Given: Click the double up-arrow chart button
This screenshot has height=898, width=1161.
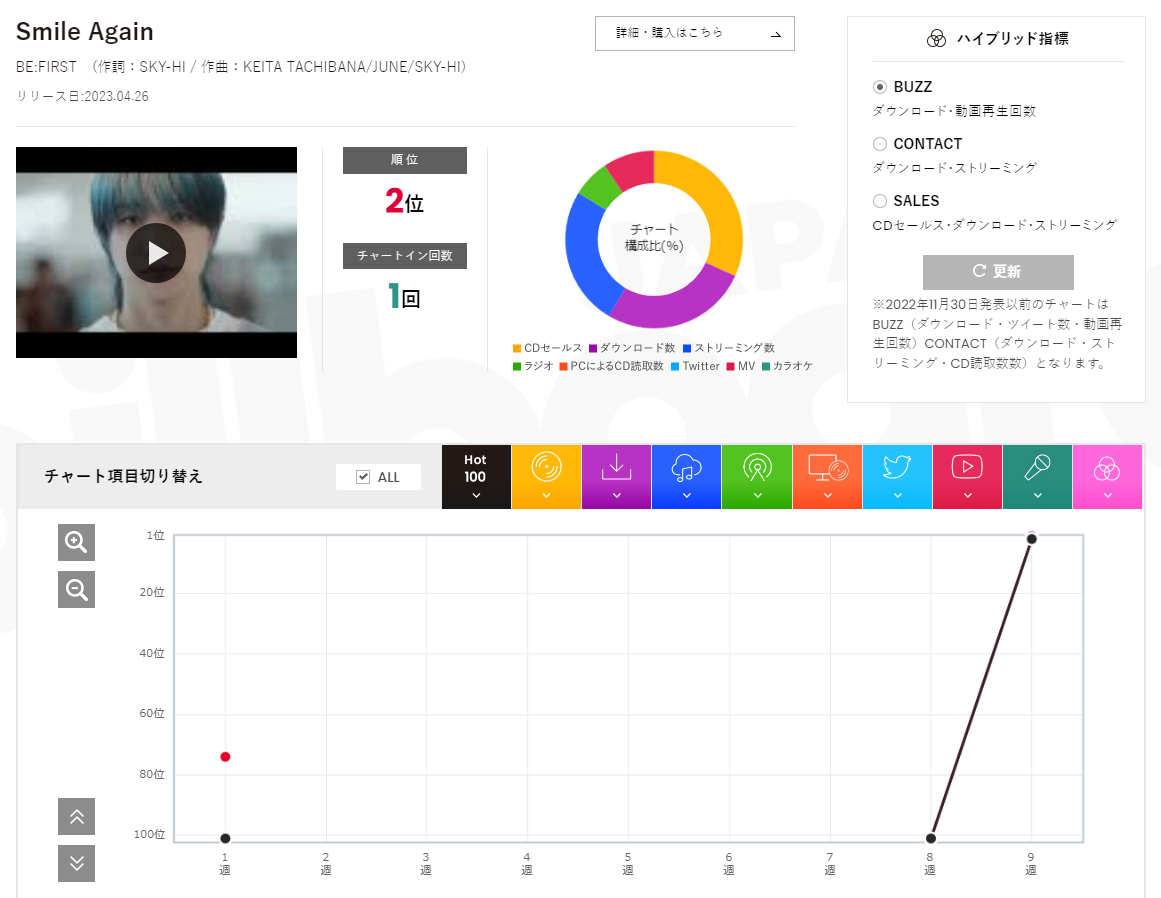Looking at the screenshot, I should tap(76, 817).
